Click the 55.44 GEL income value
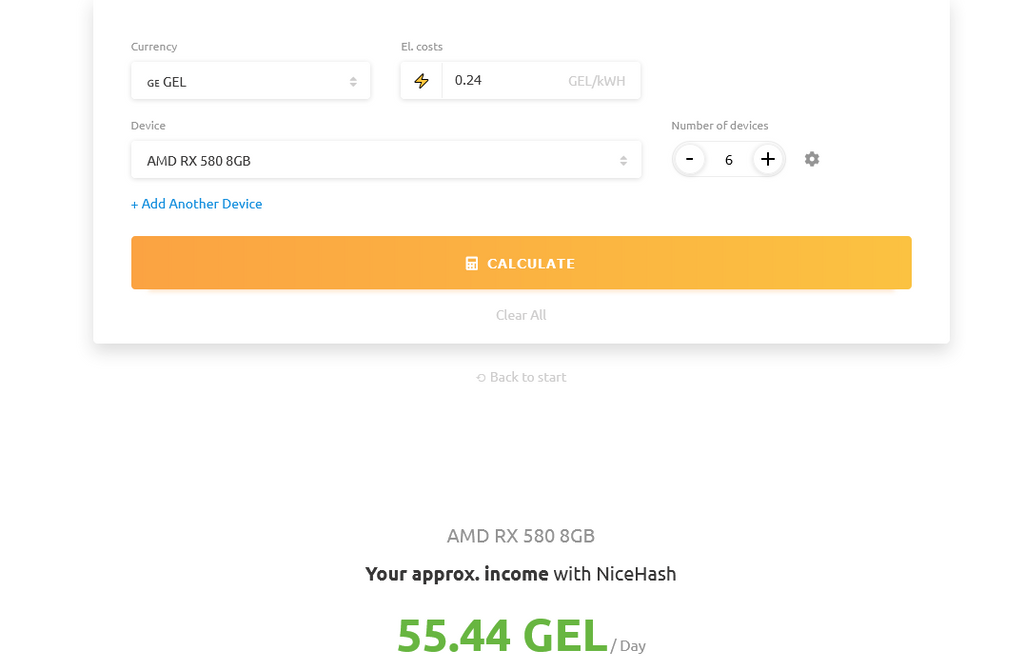 coord(502,635)
